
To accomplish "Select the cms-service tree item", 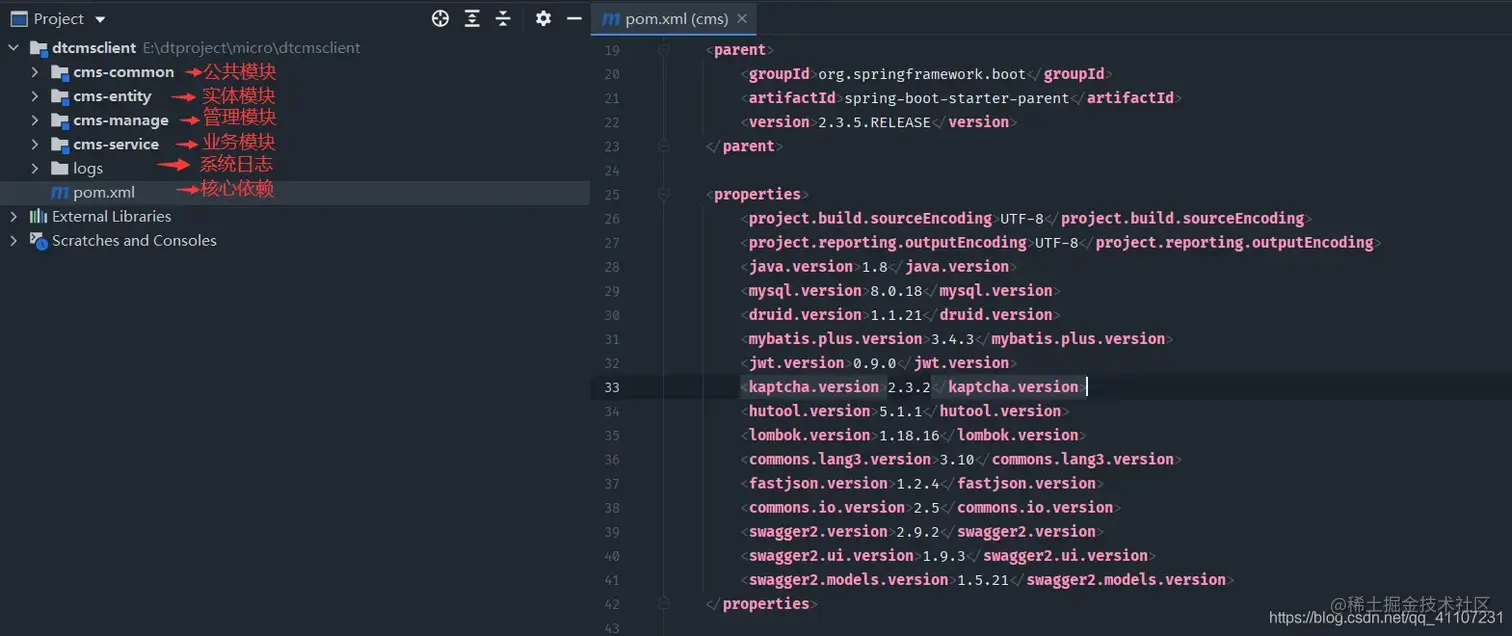I will click(x=295, y=144).
